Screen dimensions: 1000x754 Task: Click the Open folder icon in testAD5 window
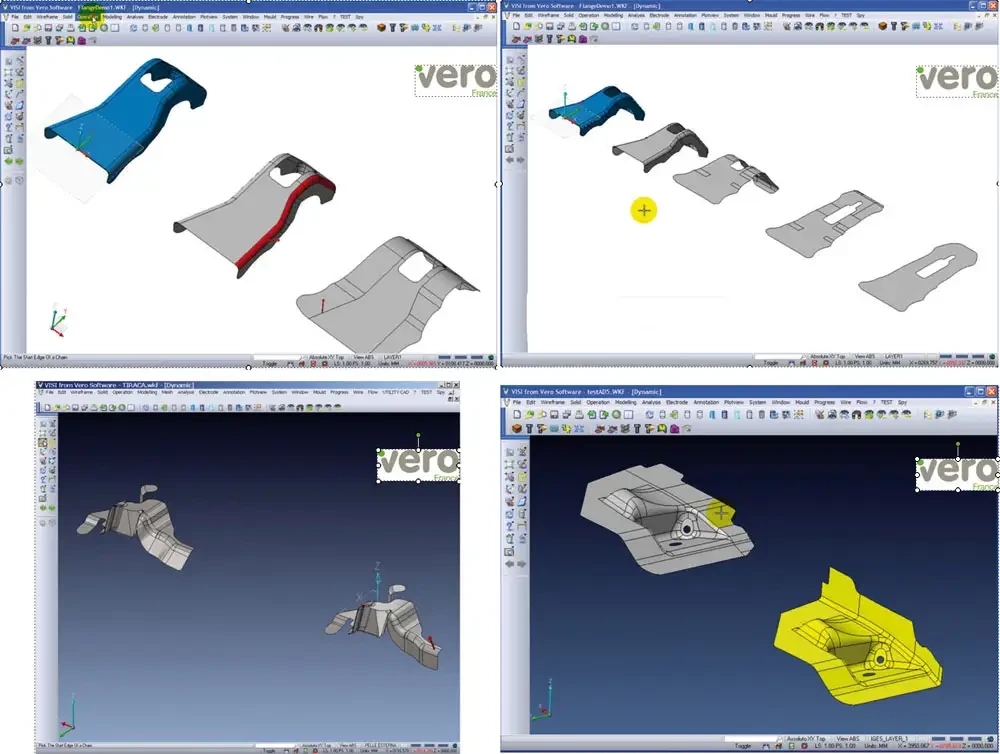(529, 415)
